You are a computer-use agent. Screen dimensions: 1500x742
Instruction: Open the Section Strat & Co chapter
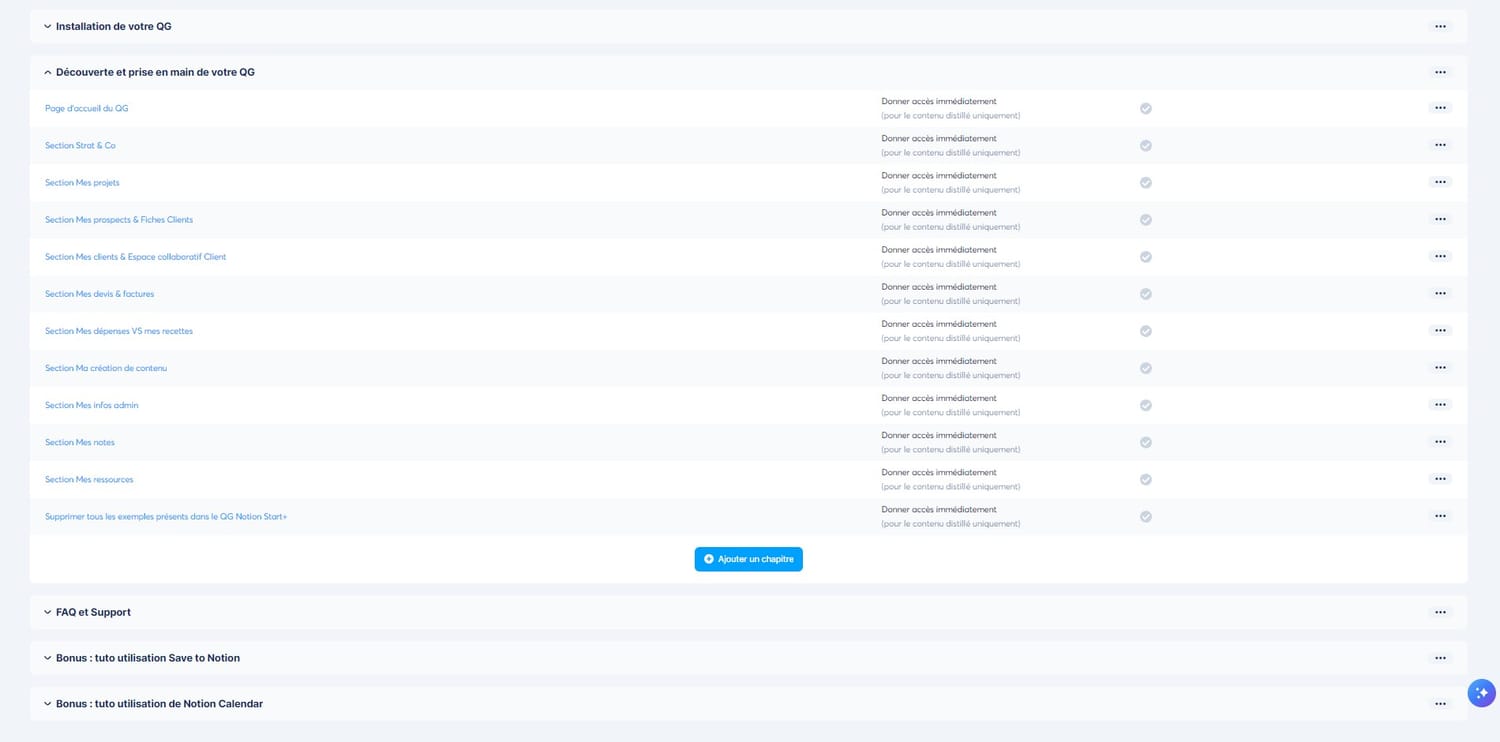coord(80,145)
